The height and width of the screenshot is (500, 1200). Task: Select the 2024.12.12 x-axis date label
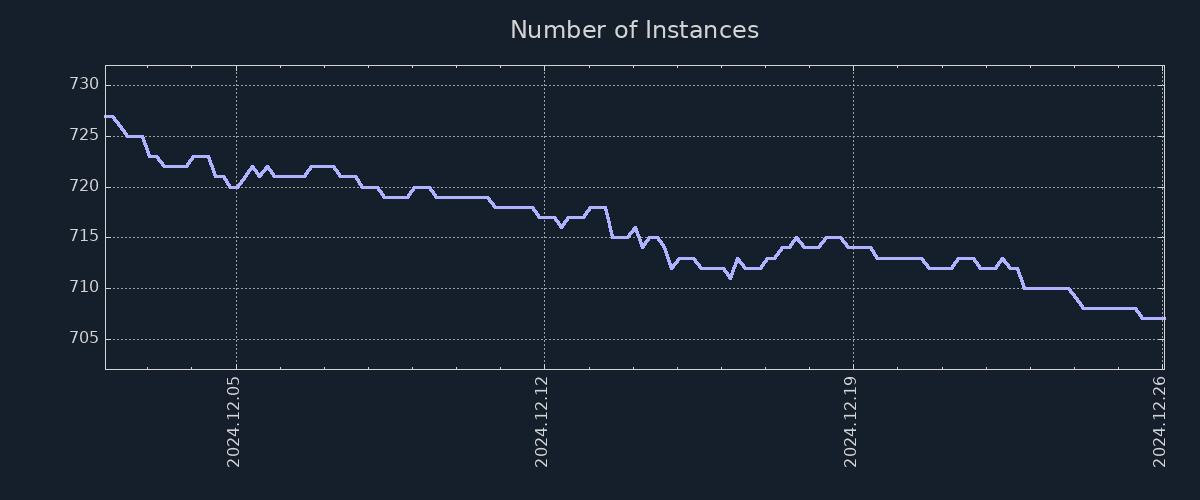coord(543,421)
